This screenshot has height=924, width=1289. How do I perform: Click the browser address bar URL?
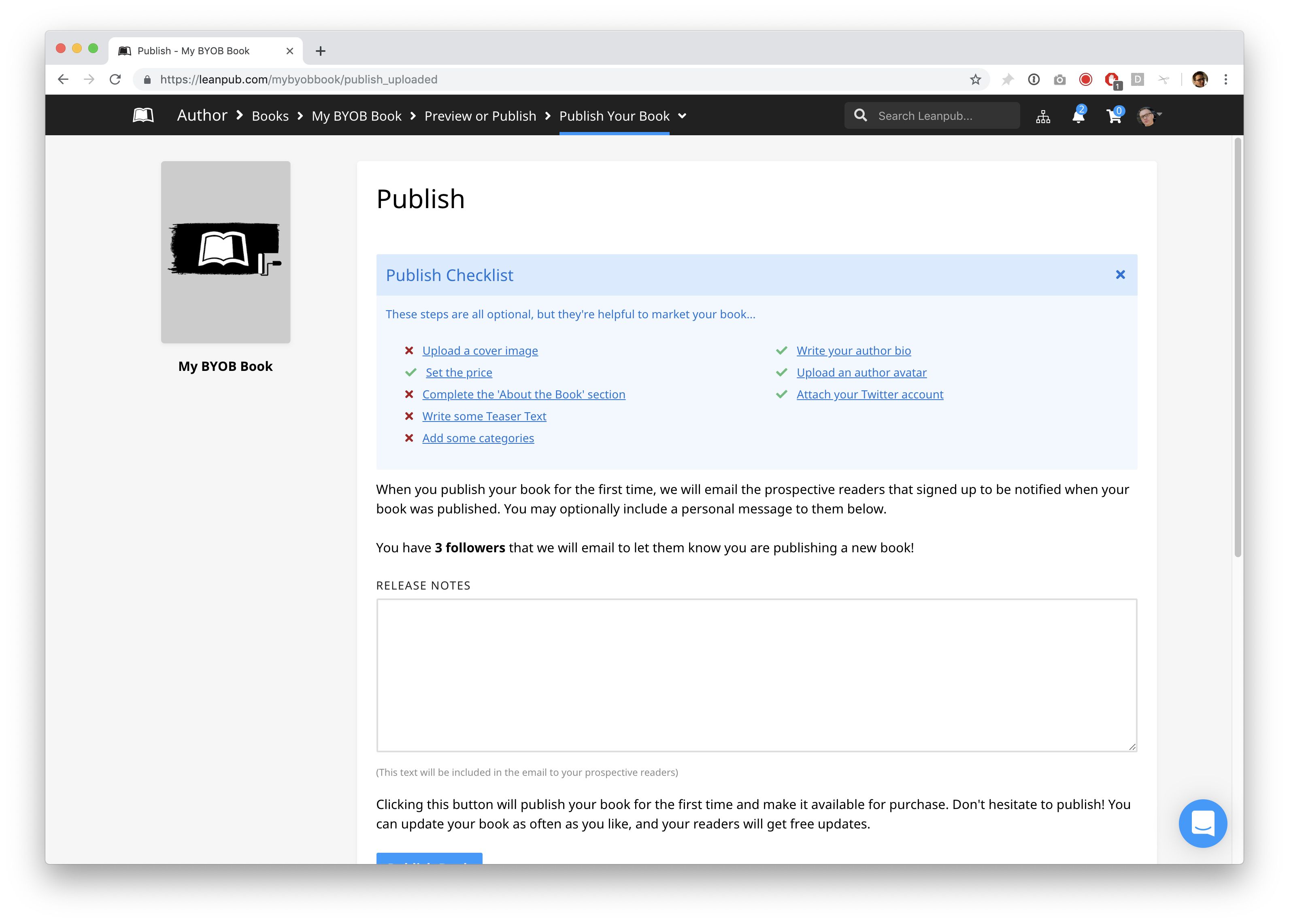coord(298,80)
